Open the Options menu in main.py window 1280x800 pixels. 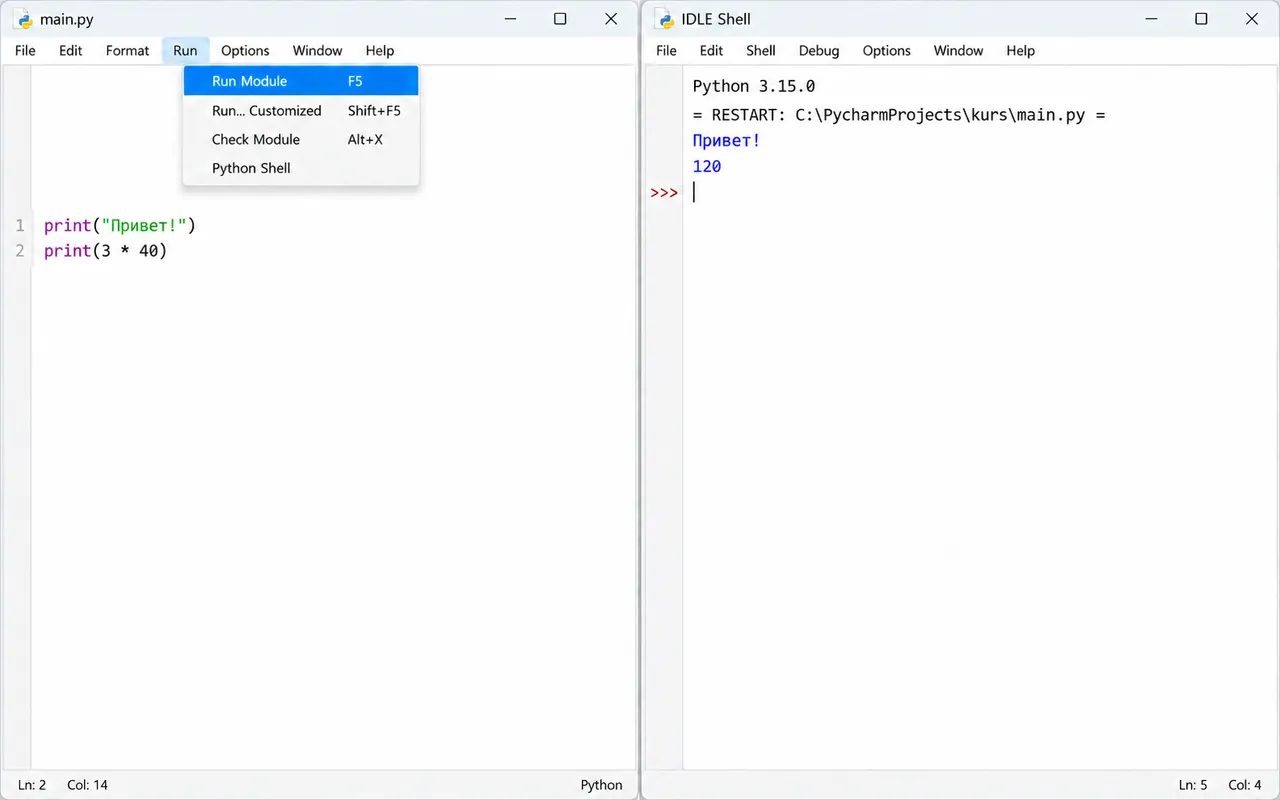click(x=245, y=51)
